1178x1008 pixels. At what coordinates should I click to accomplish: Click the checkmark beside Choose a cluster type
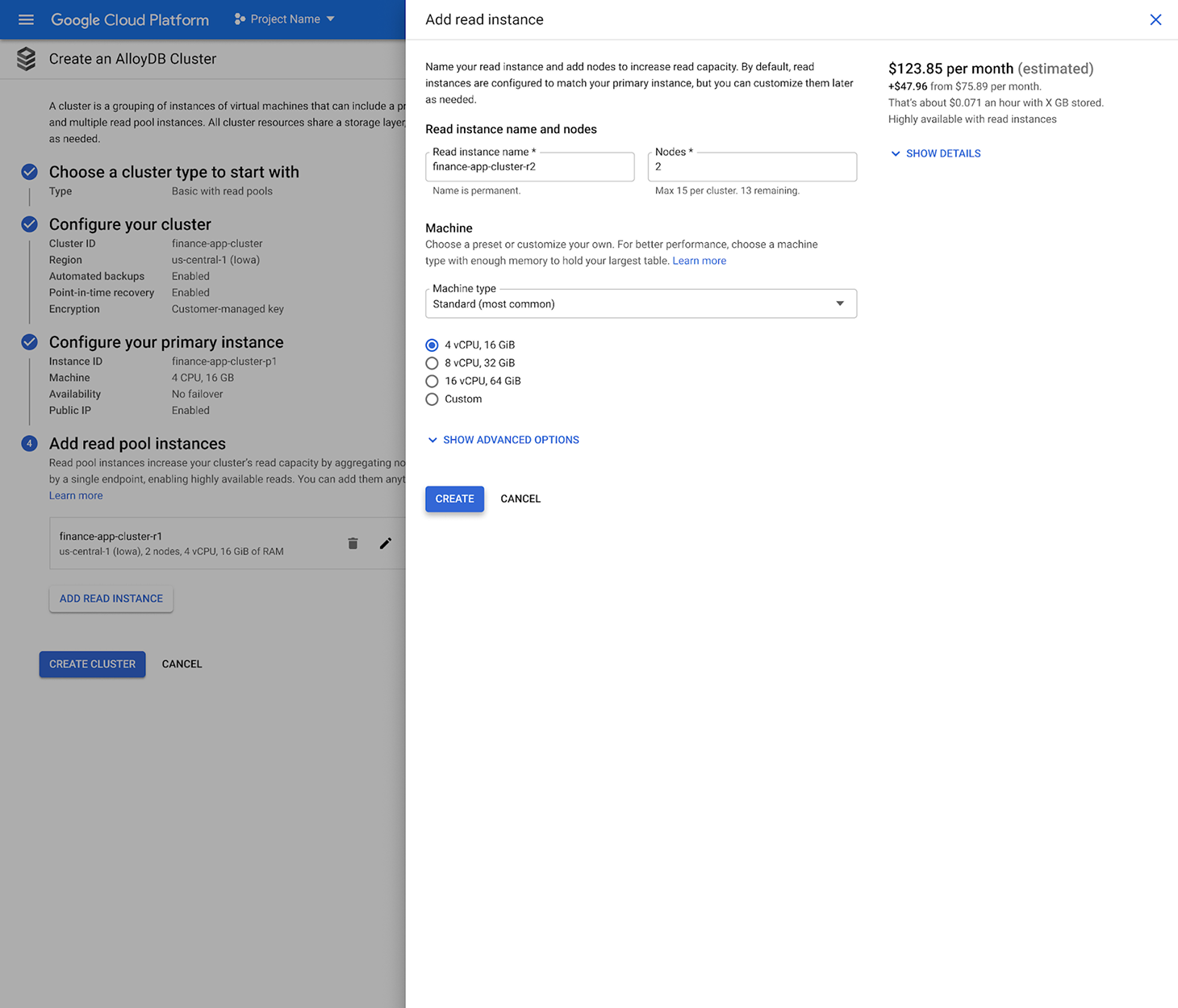tap(29, 172)
